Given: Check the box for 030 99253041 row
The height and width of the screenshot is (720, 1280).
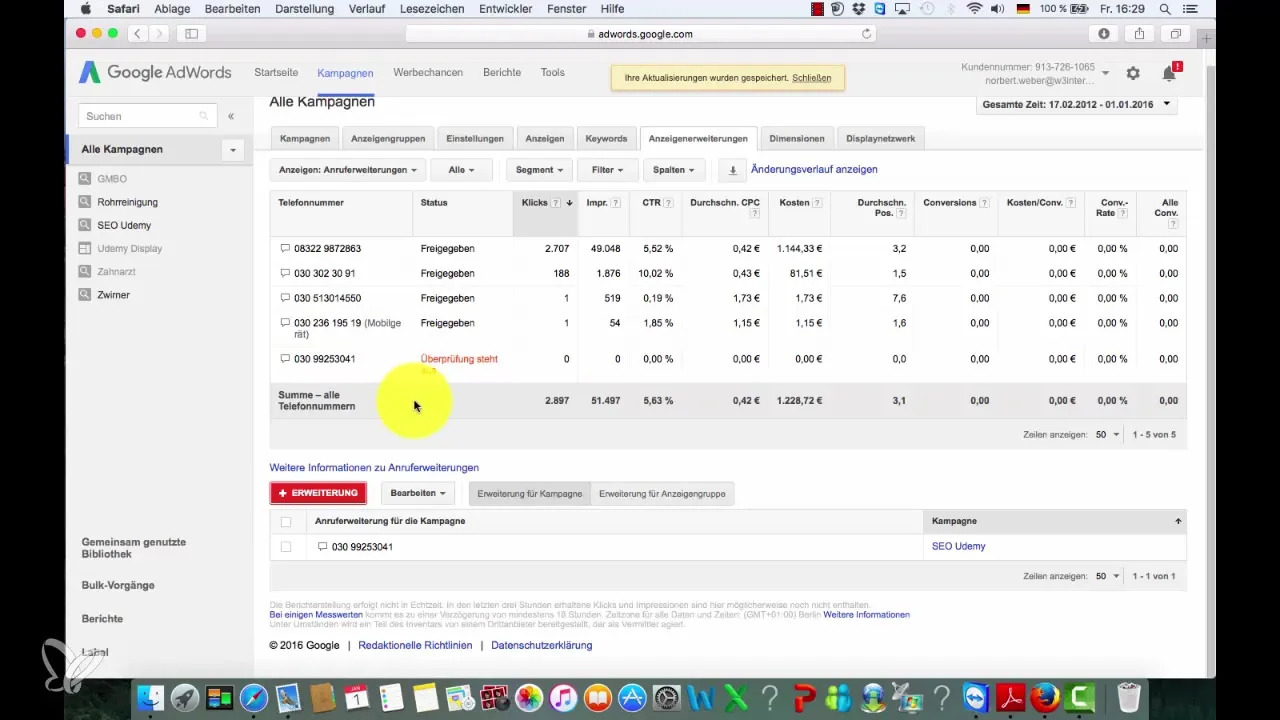Looking at the screenshot, I should pyautogui.click(x=286, y=547).
